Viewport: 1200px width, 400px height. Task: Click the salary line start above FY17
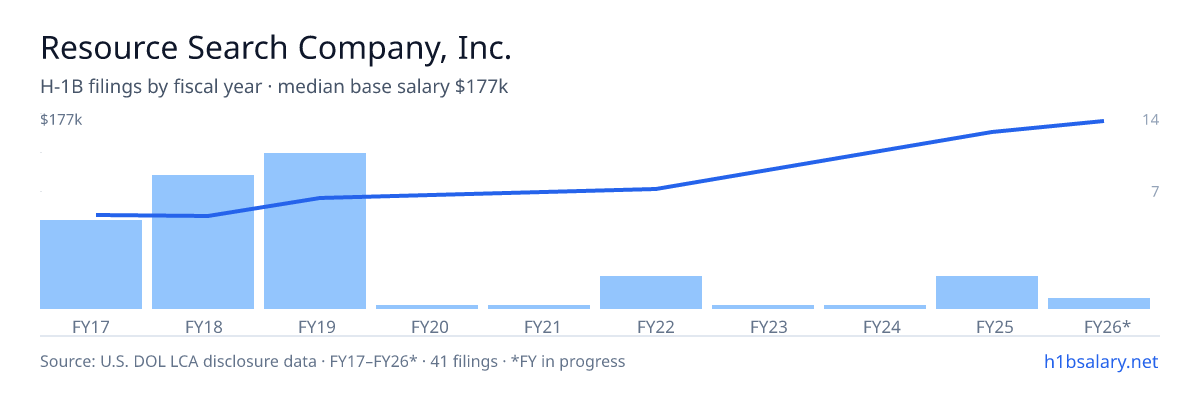tap(97, 214)
